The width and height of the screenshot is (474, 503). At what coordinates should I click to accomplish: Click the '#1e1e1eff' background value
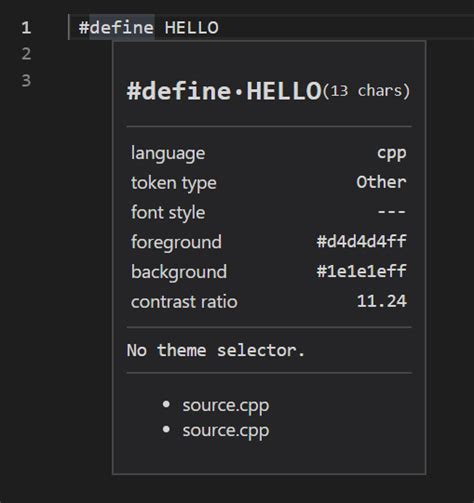coord(362,271)
